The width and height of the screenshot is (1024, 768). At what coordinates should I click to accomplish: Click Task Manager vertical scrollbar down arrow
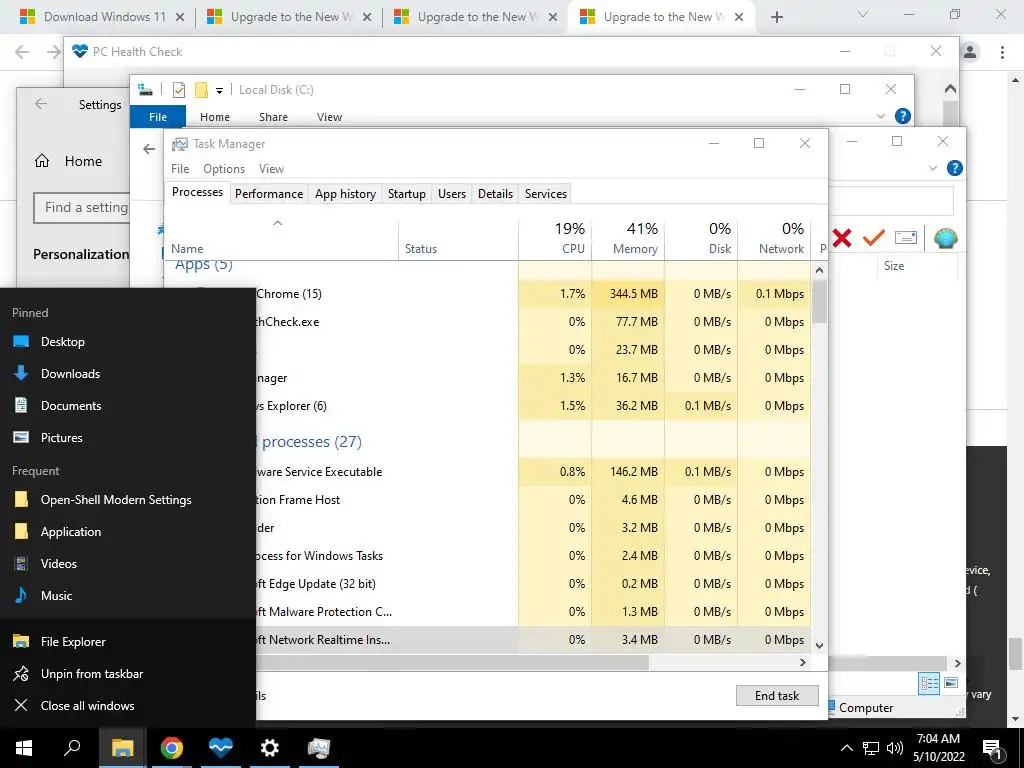pos(820,645)
